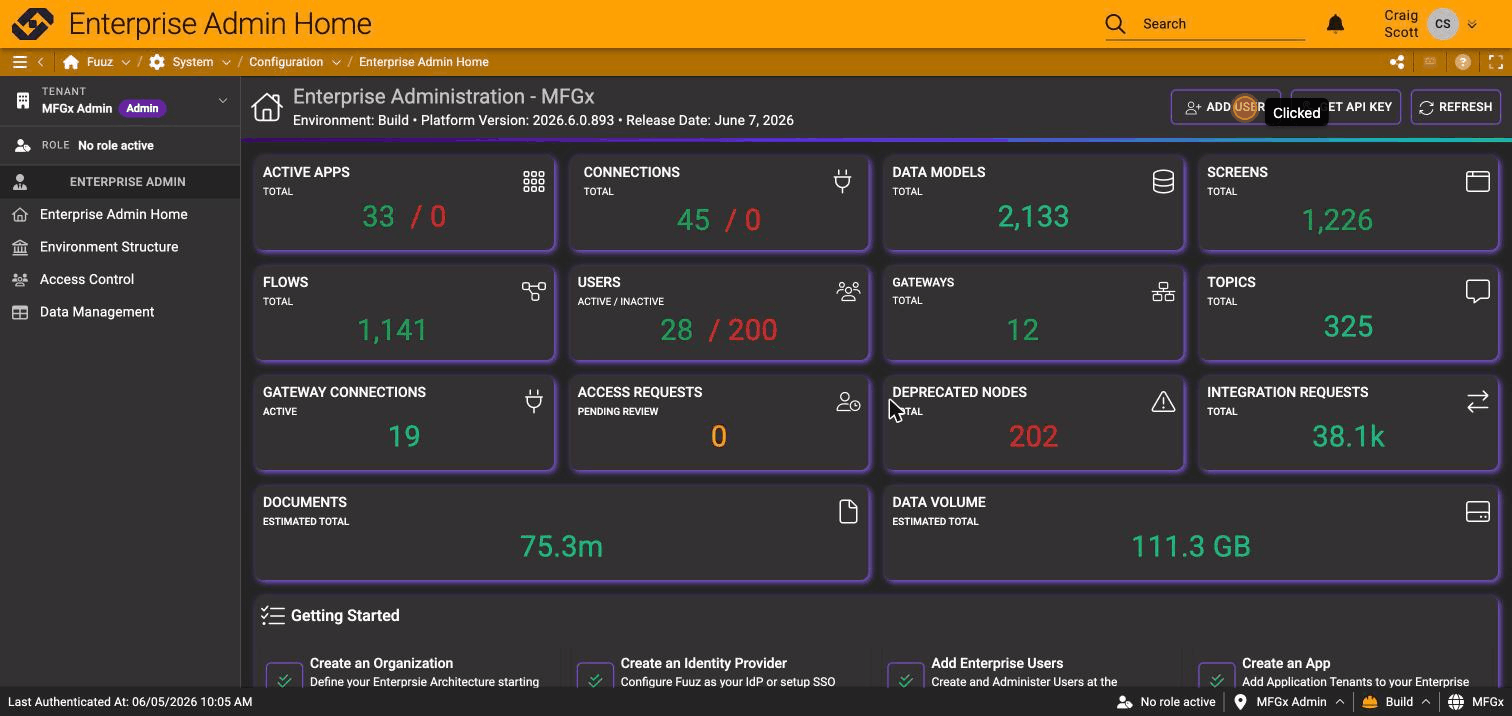This screenshot has width=1512, height=716.
Task: Click the search magnifier icon
Action: tap(1115, 24)
